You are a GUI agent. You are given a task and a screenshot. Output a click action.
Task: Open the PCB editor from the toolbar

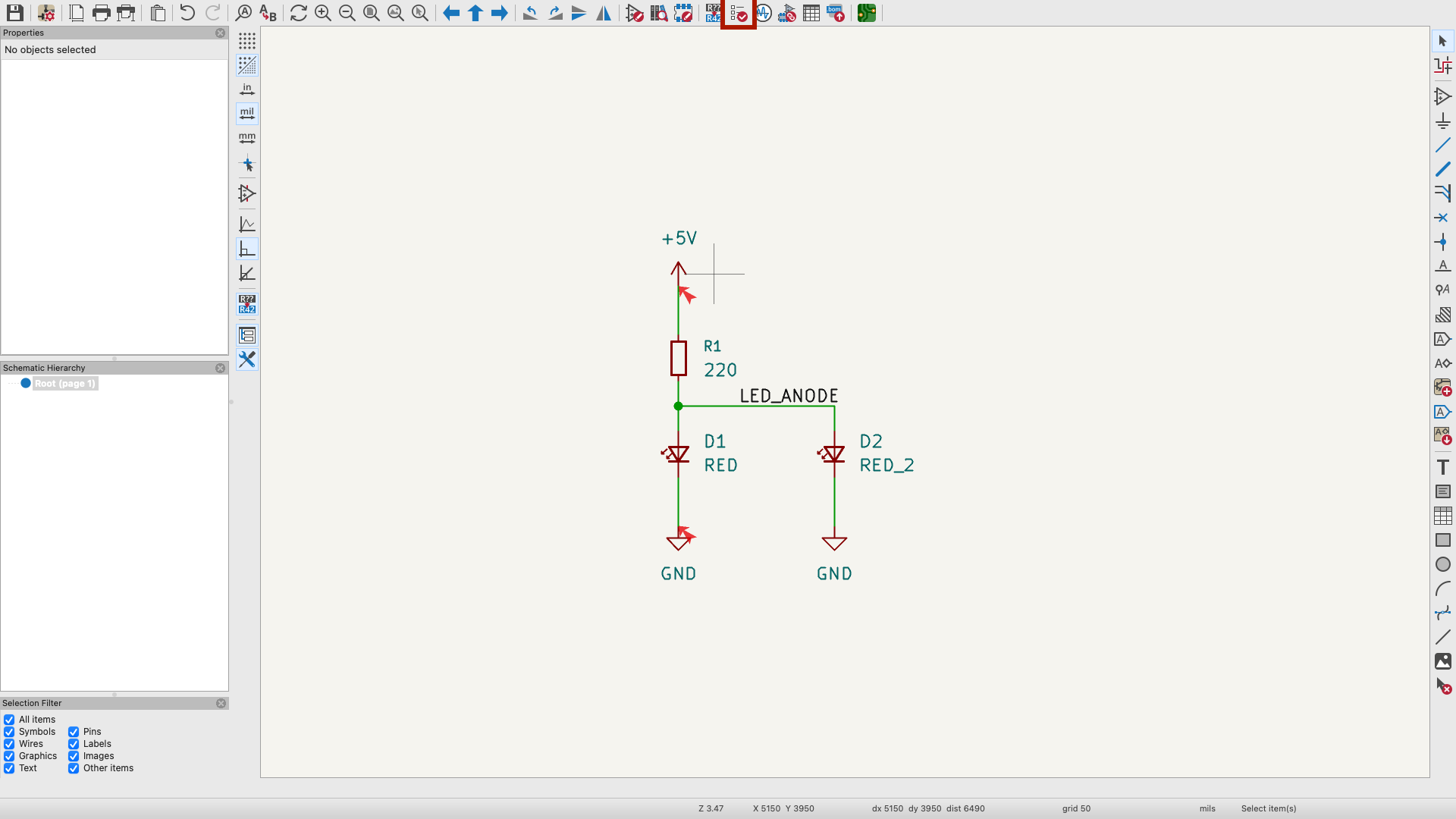click(x=867, y=13)
